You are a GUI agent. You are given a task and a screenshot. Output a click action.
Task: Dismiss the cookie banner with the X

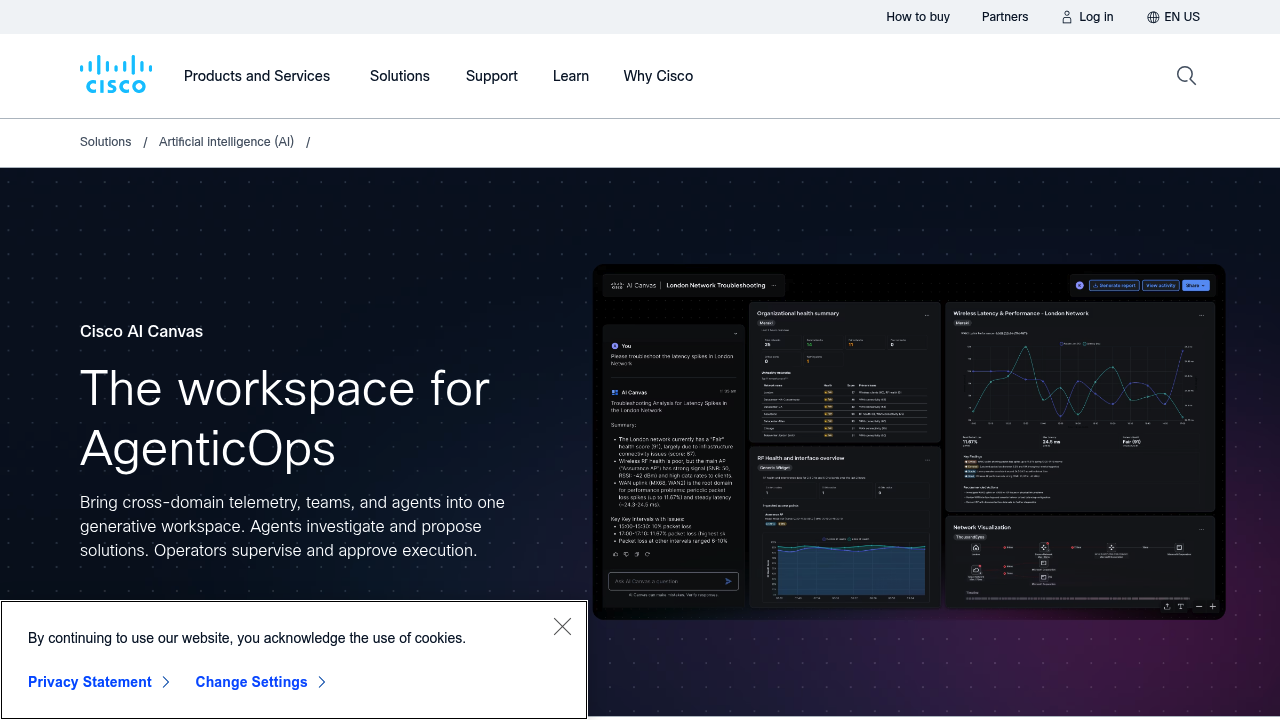[x=562, y=627]
